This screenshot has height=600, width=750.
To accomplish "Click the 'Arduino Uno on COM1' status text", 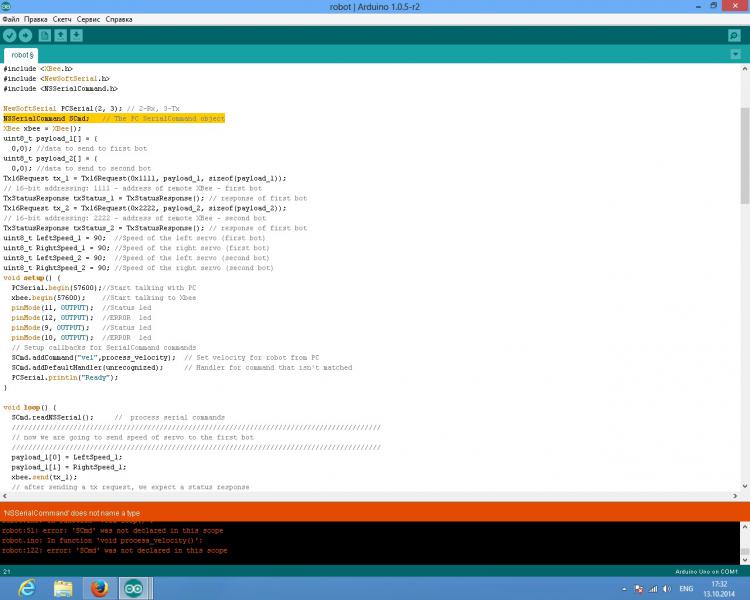I will [x=706, y=571].
